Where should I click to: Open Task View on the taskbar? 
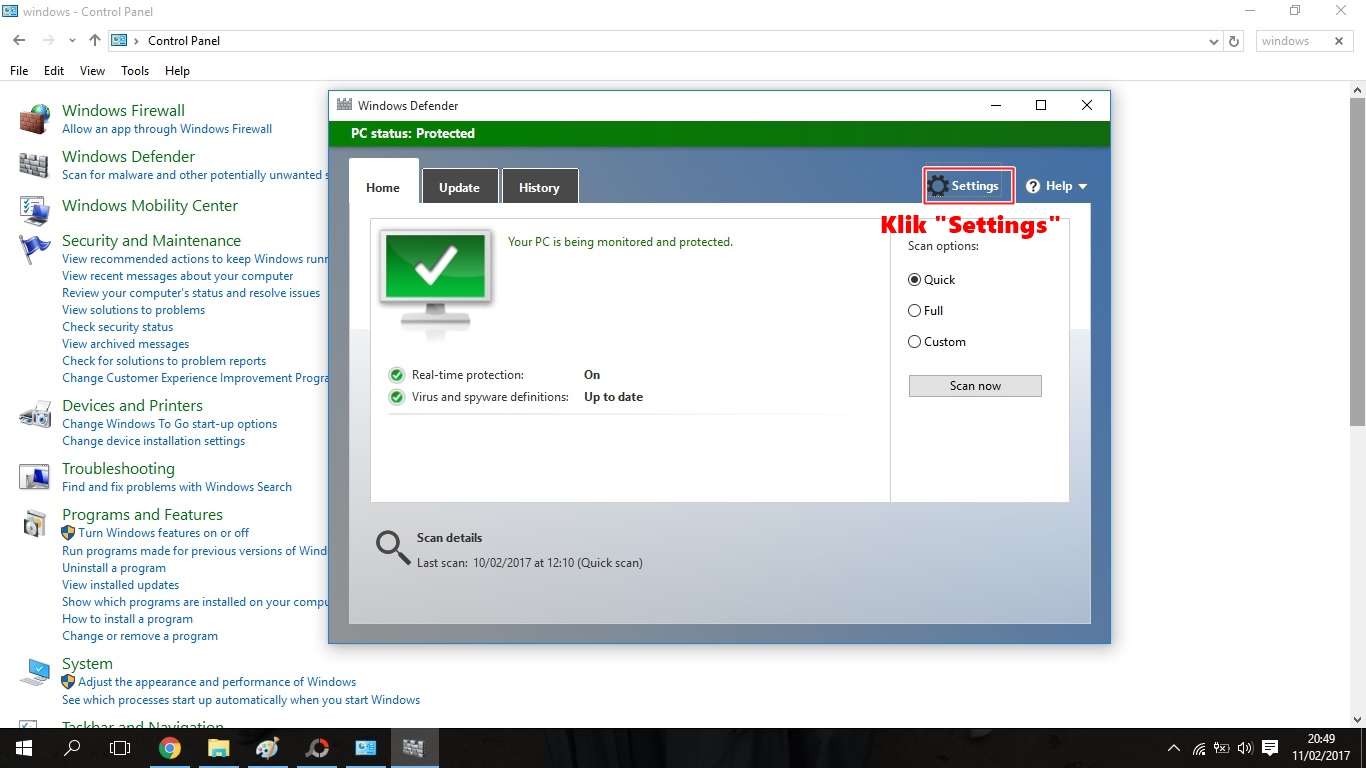pyautogui.click(x=120, y=748)
